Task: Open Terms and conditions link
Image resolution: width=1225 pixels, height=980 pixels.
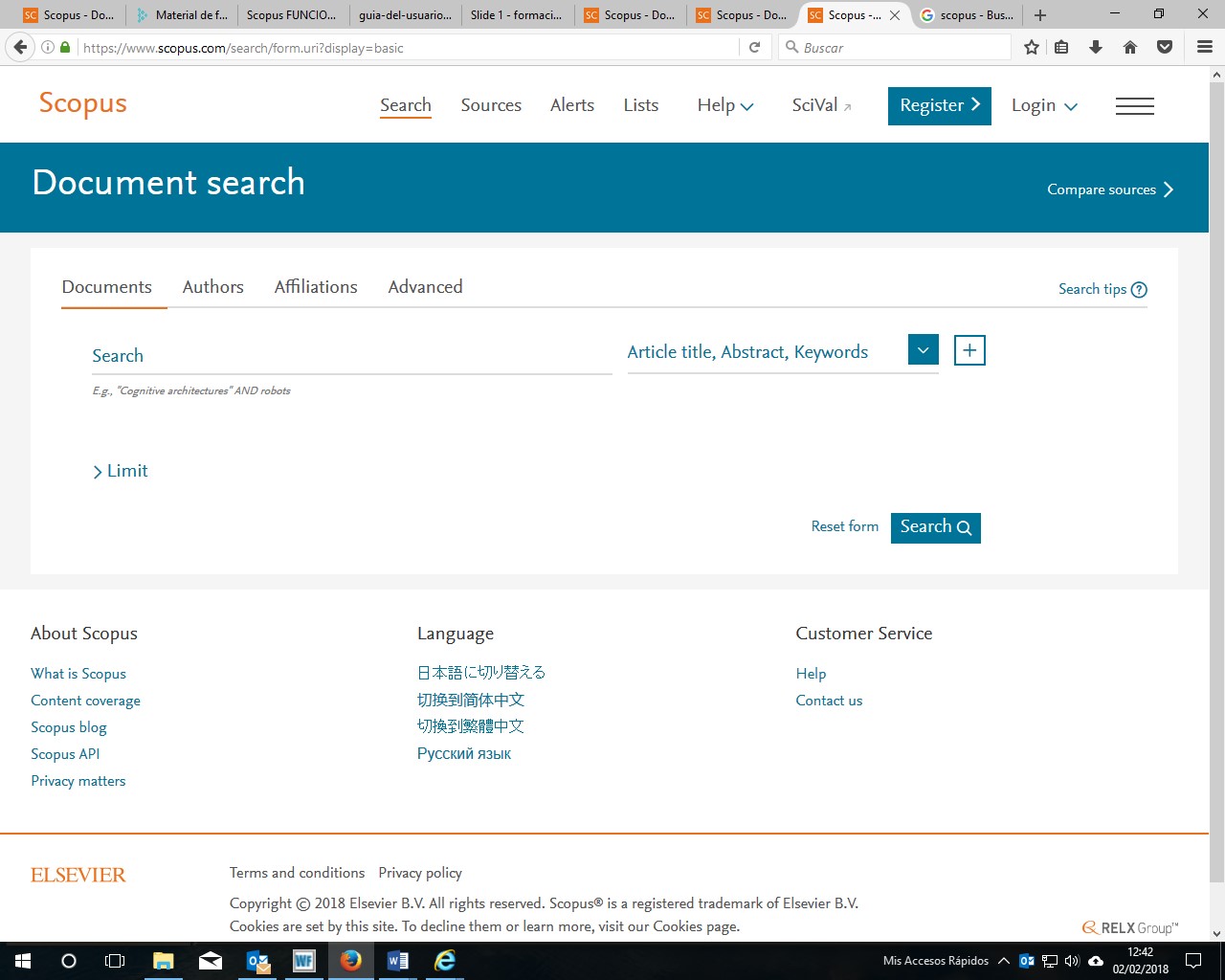Action: [297, 873]
